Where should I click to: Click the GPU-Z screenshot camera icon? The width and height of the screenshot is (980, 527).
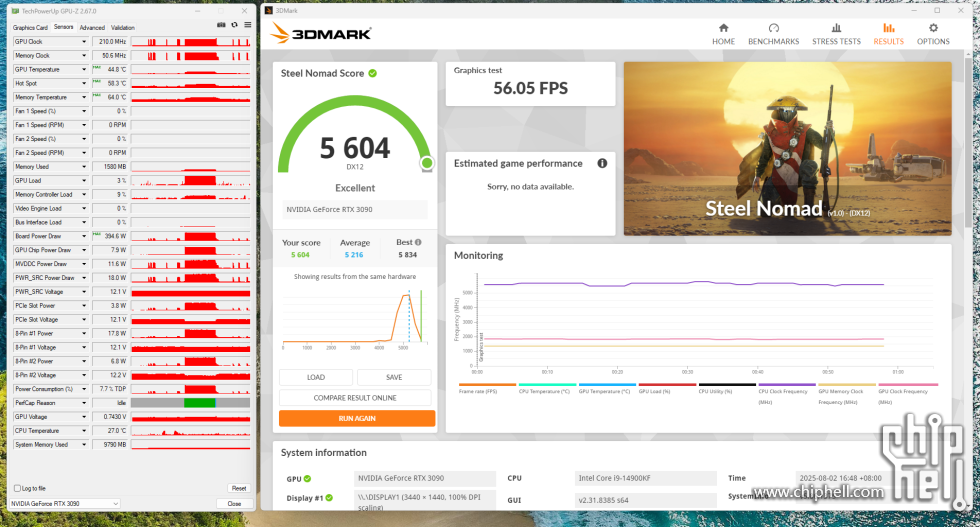coord(221,25)
